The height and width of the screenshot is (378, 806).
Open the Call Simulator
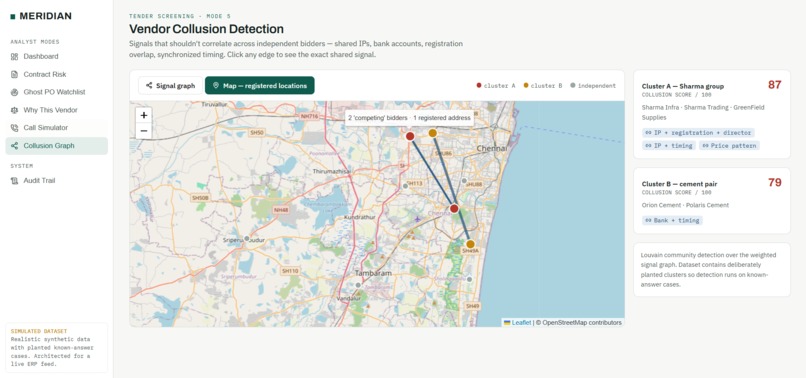click(57, 128)
